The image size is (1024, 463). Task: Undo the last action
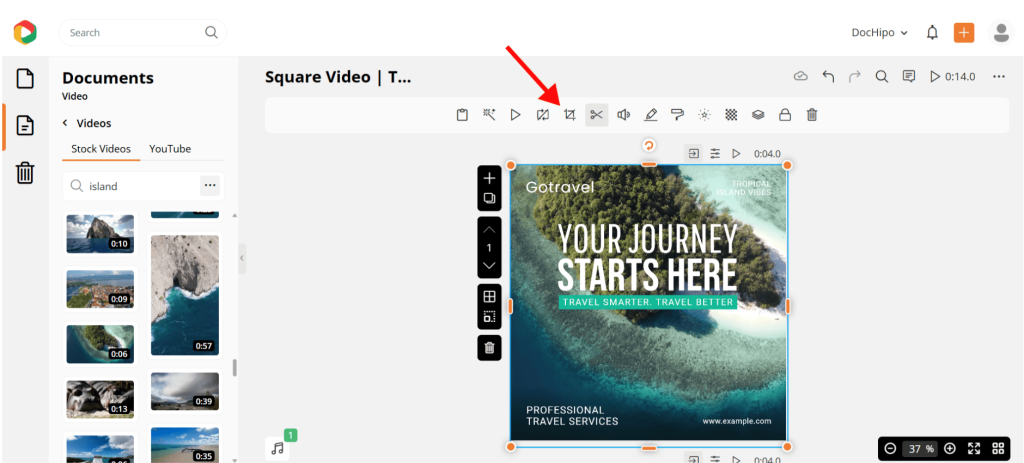coord(828,76)
